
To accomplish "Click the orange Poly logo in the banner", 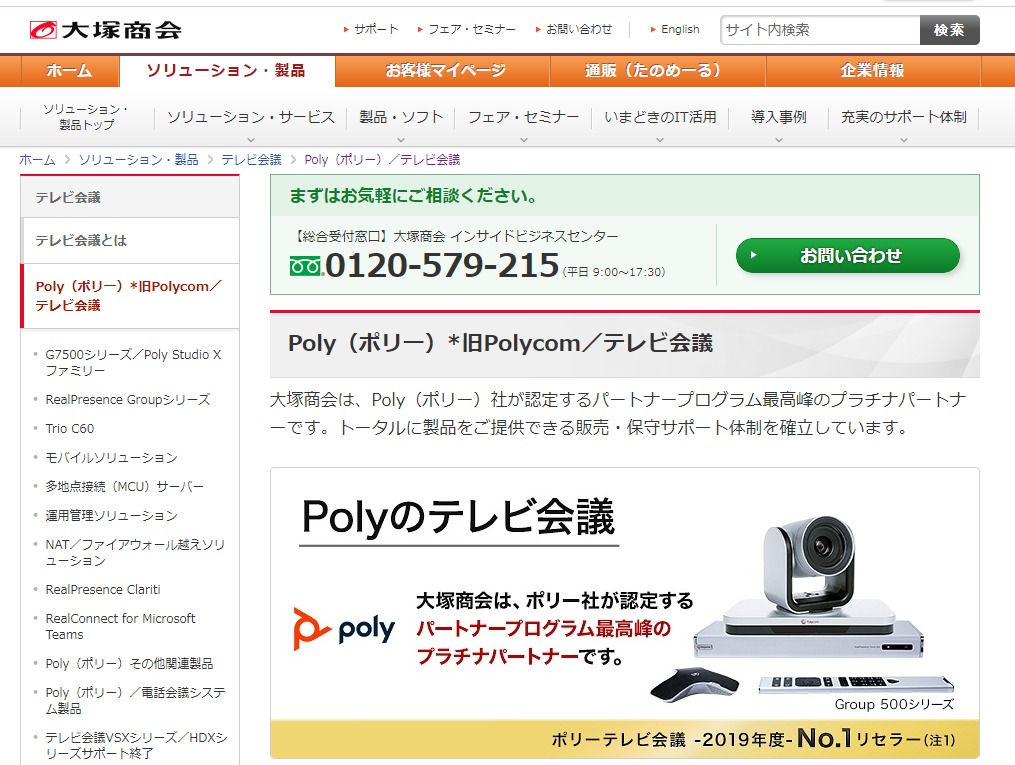I will (x=343, y=628).
